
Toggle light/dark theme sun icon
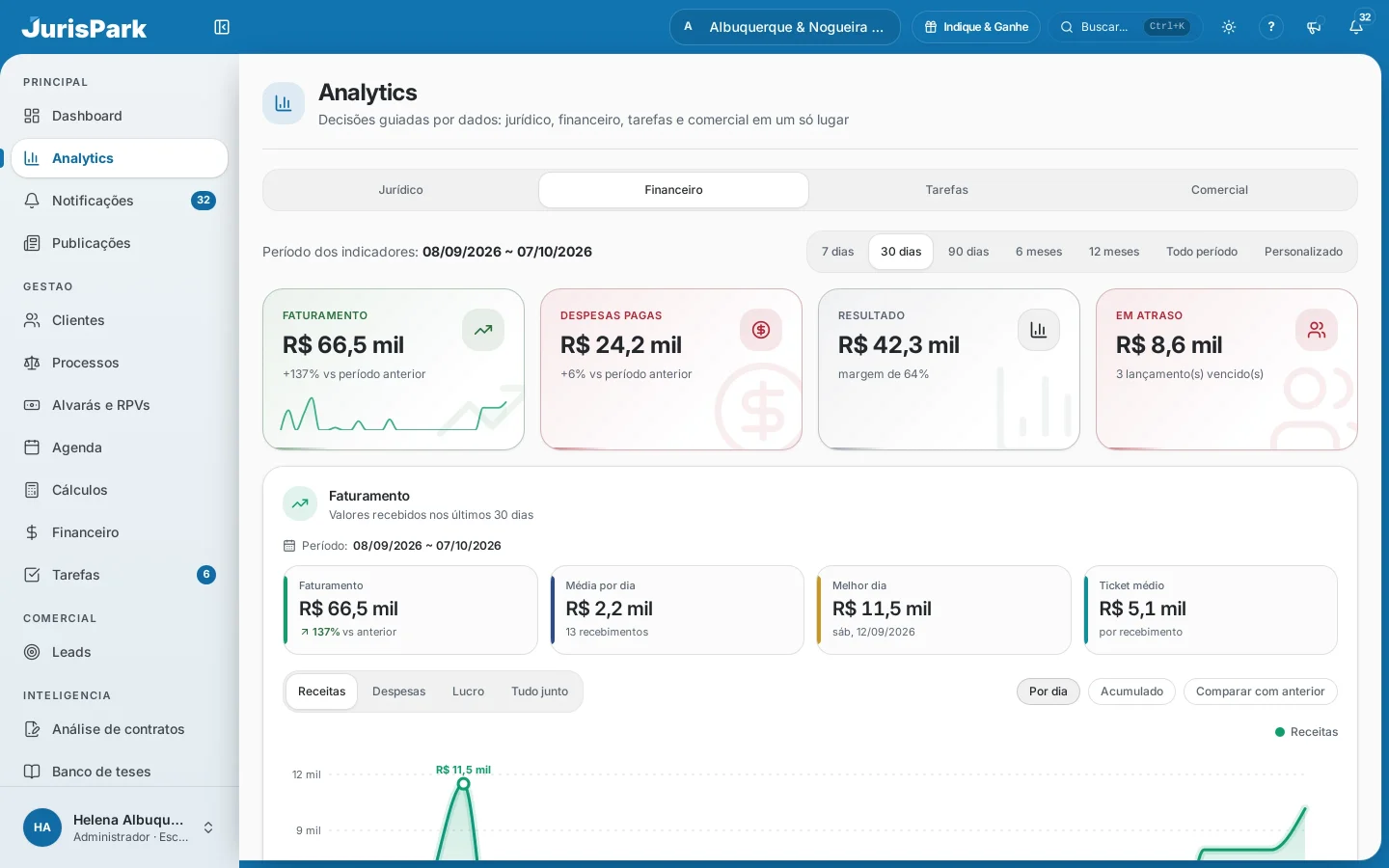(1229, 27)
